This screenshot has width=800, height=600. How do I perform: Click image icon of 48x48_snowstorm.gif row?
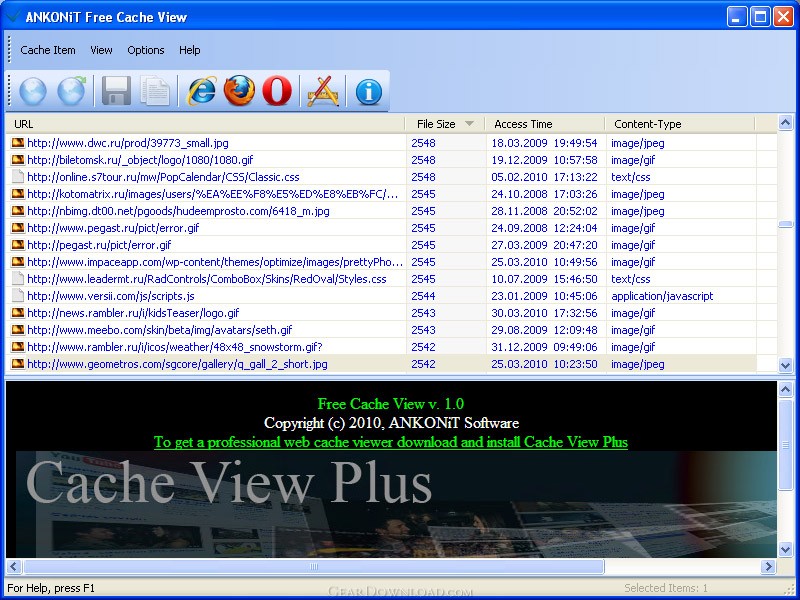18,347
